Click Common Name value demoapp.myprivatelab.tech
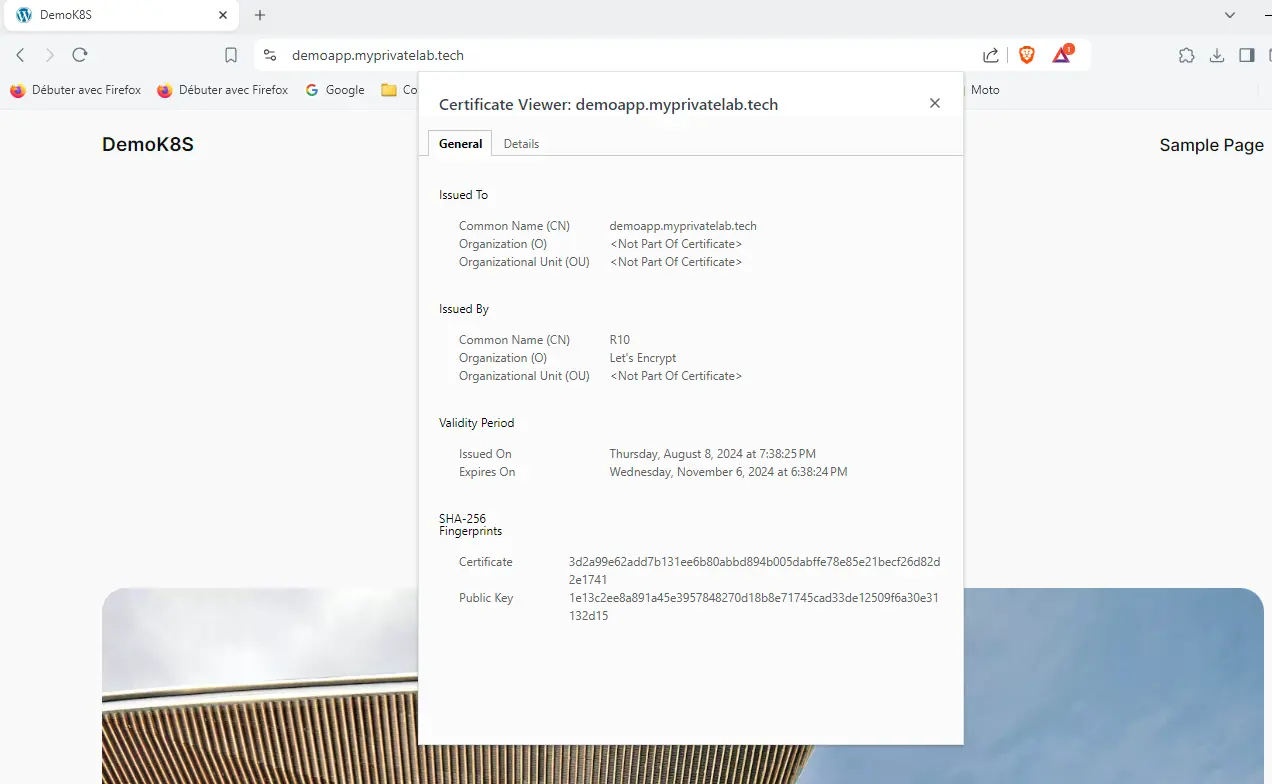1272x784 pixels. (x=683, y=226)
